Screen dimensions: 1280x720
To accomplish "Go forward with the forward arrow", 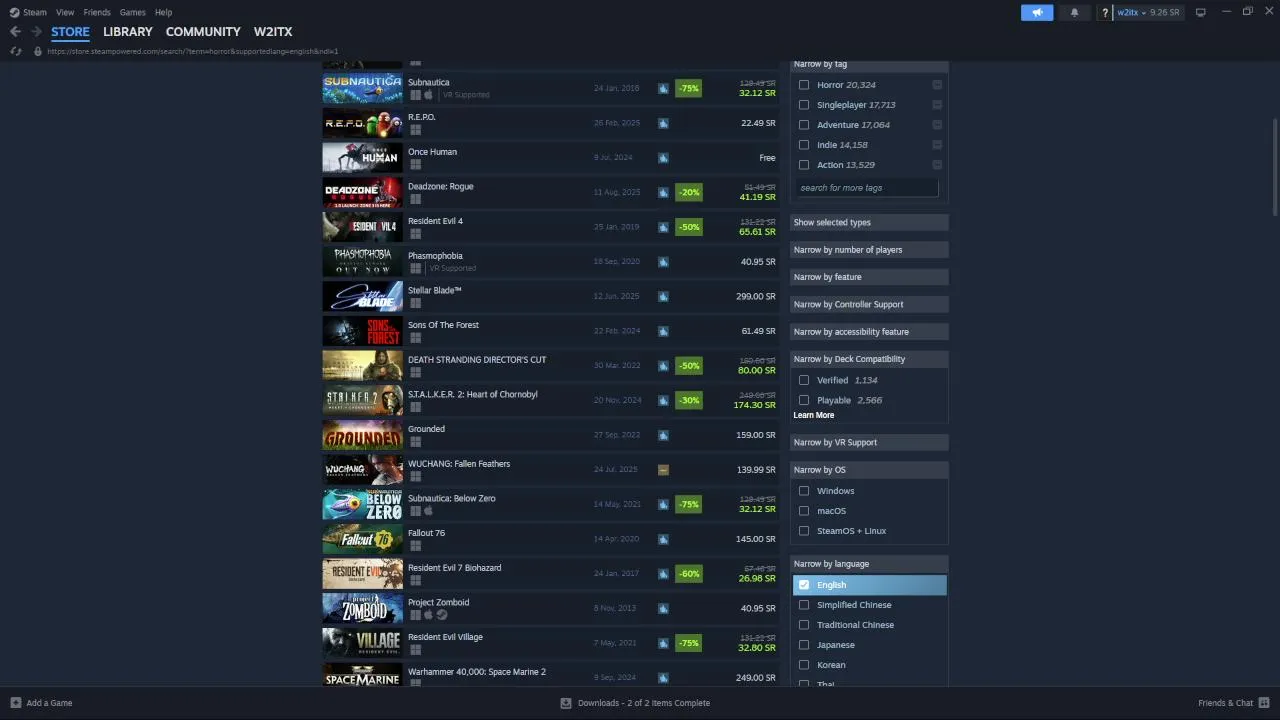I will point(36,32).
